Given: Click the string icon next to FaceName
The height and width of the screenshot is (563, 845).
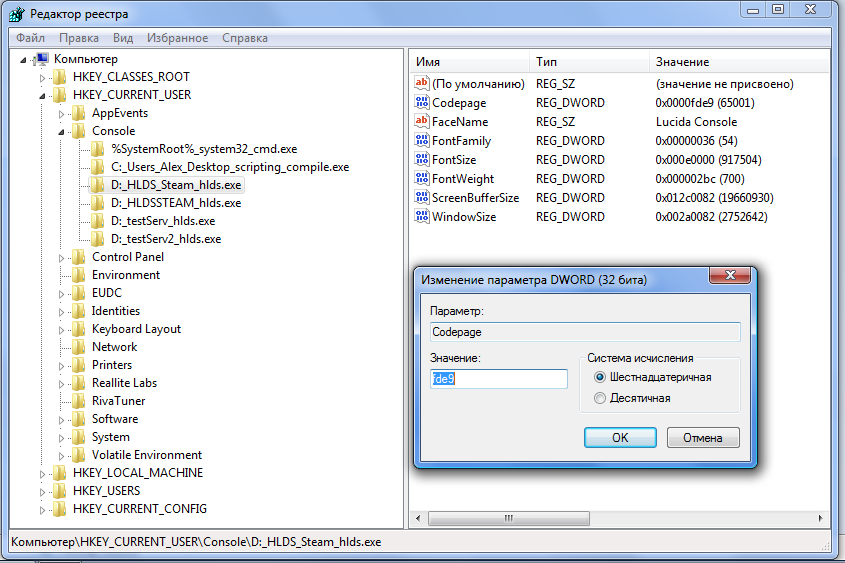Looking at the screenshot, I should click(x=422, y=121).
